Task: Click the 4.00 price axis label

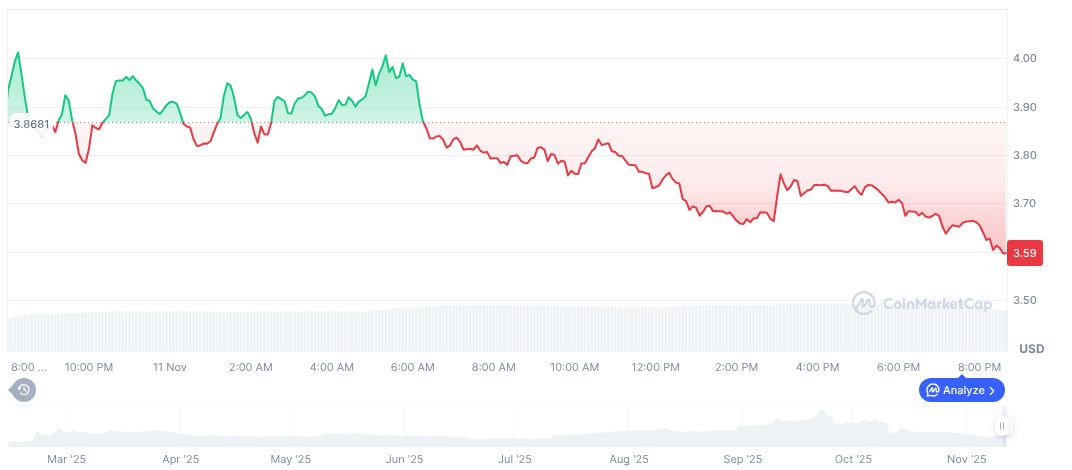Action: tap(1023, 59)
